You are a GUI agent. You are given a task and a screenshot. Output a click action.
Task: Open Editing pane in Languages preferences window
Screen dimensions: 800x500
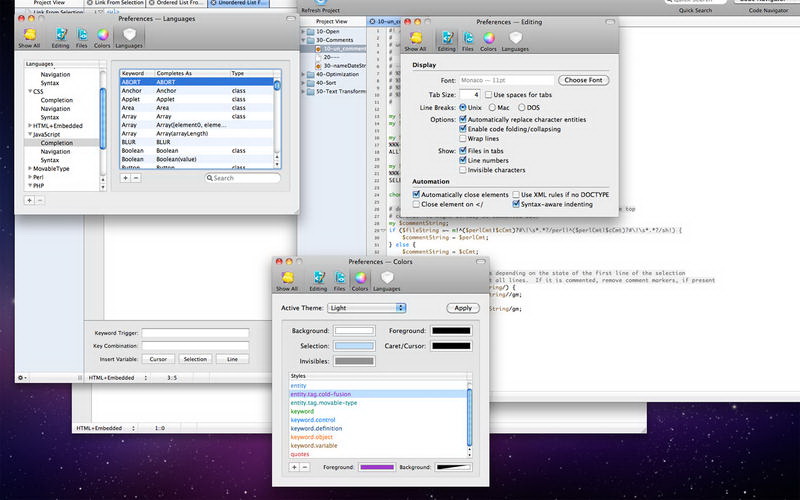click(x=59, y=37)
